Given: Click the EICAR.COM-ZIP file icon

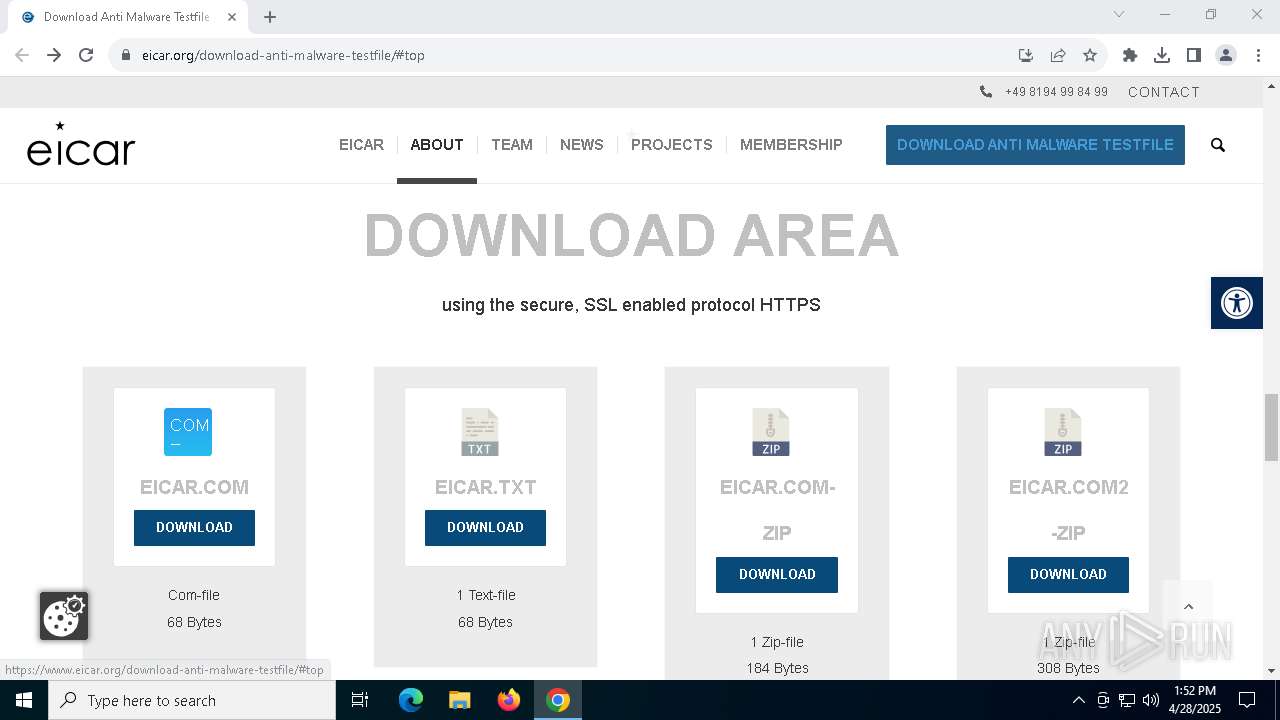Looking at the screenshot, I should pos(771,432).
